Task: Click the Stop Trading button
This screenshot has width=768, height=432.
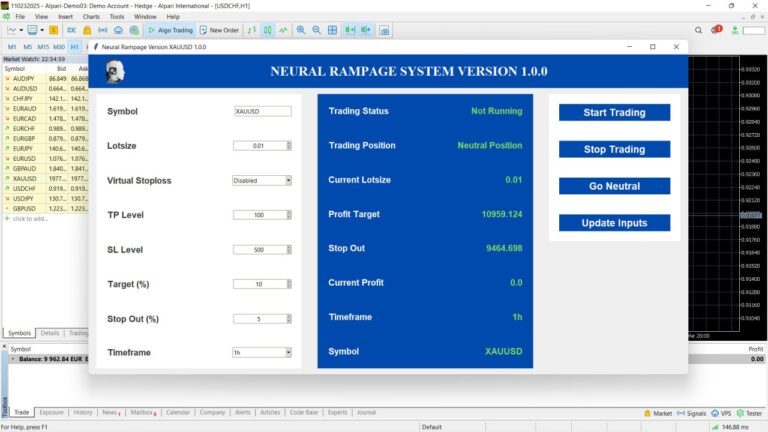Action: (614, 149)
